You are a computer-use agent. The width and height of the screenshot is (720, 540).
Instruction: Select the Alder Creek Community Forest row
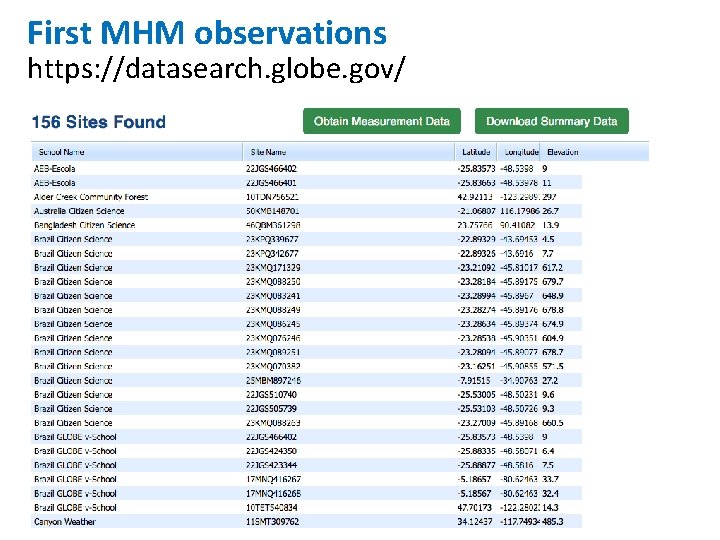point(307,197)
